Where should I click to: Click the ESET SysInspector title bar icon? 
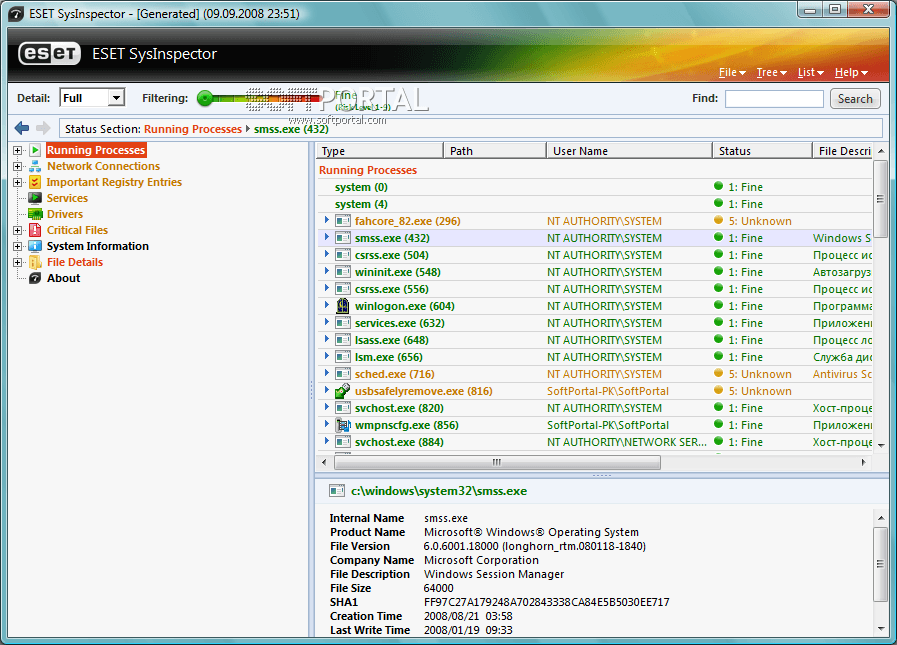tap(17, 14)
